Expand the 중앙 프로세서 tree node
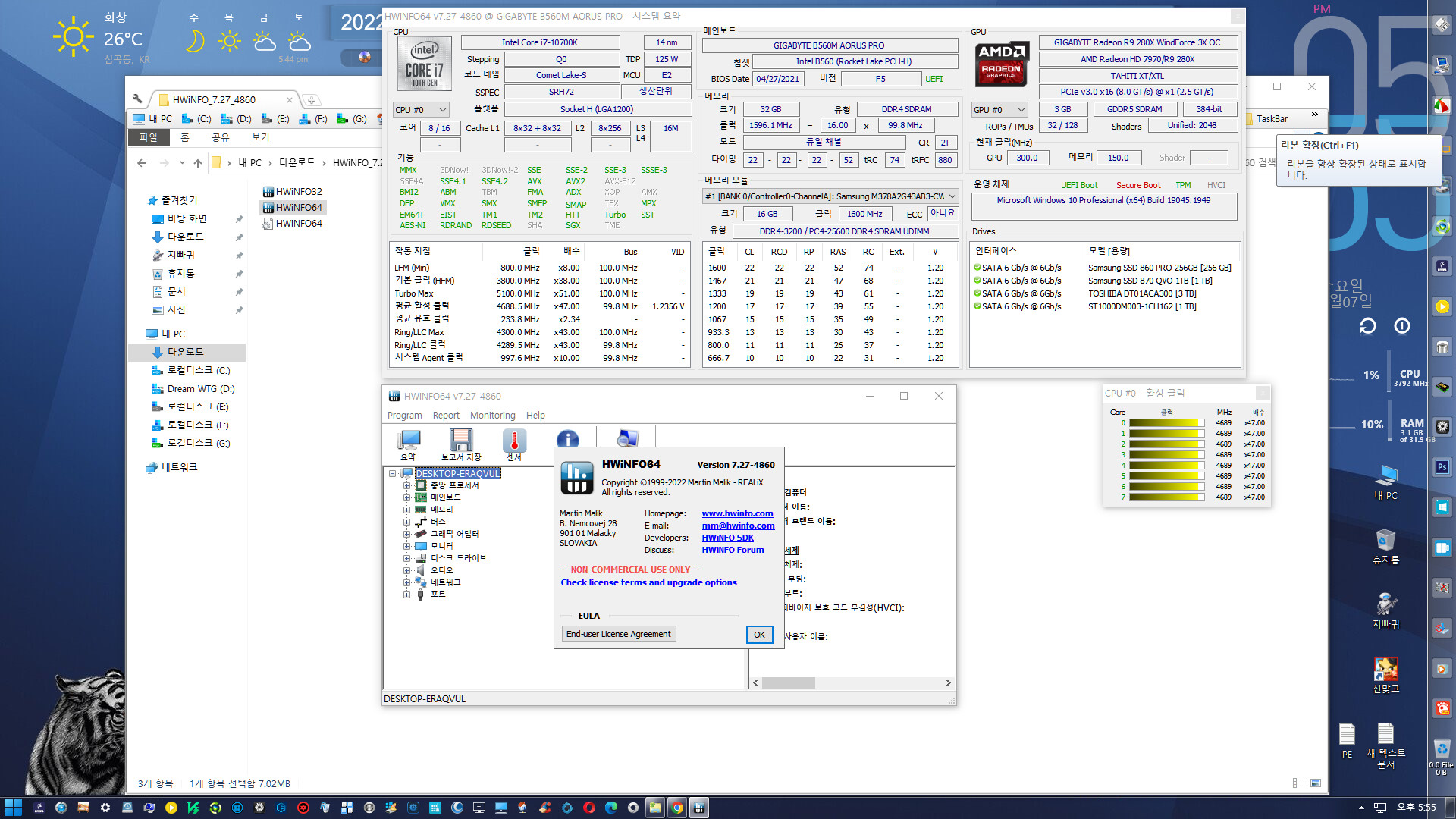This screenshot has height=819, width=1456. click(x=406, y=485)
